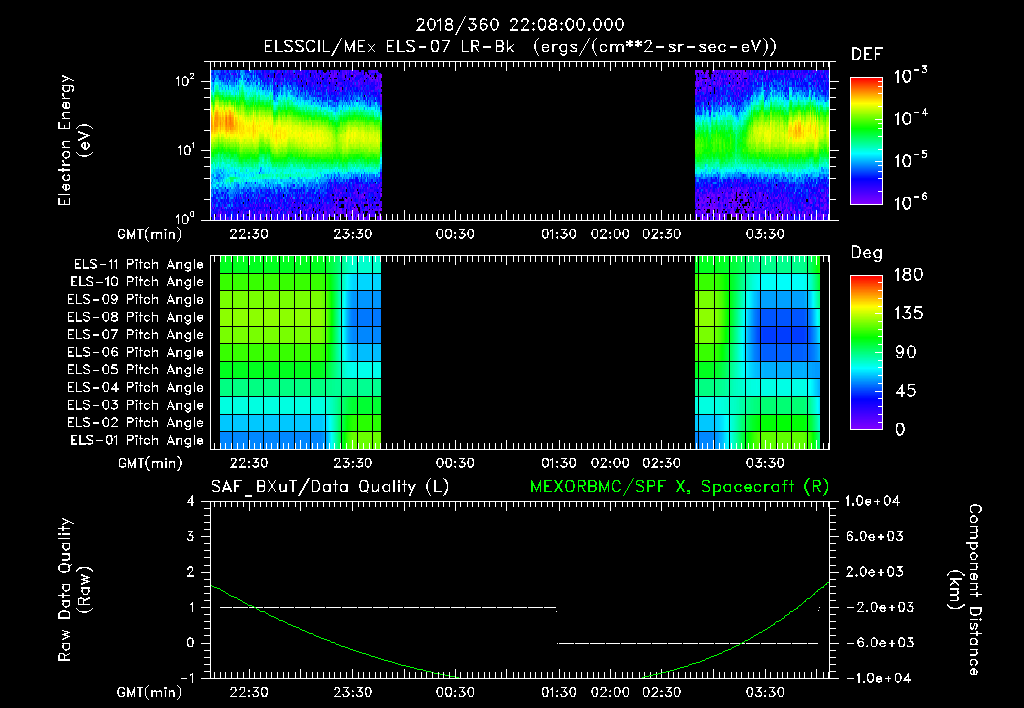1024x708 pixels.
Task: Select the ELS-01 Pitch Angle row label
Action: 136,440
